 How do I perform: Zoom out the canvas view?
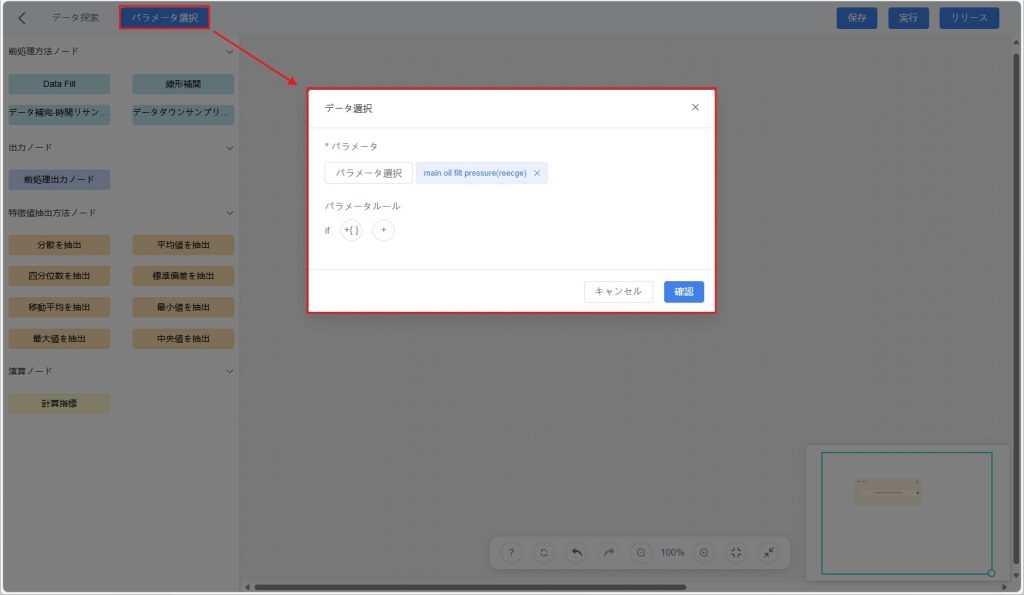[x=641, y=552]
